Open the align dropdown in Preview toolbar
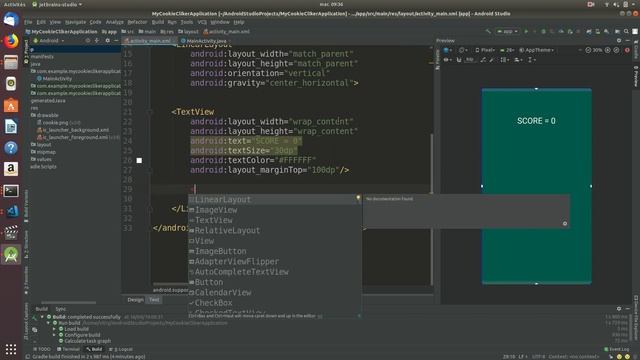 coord(518,60)
